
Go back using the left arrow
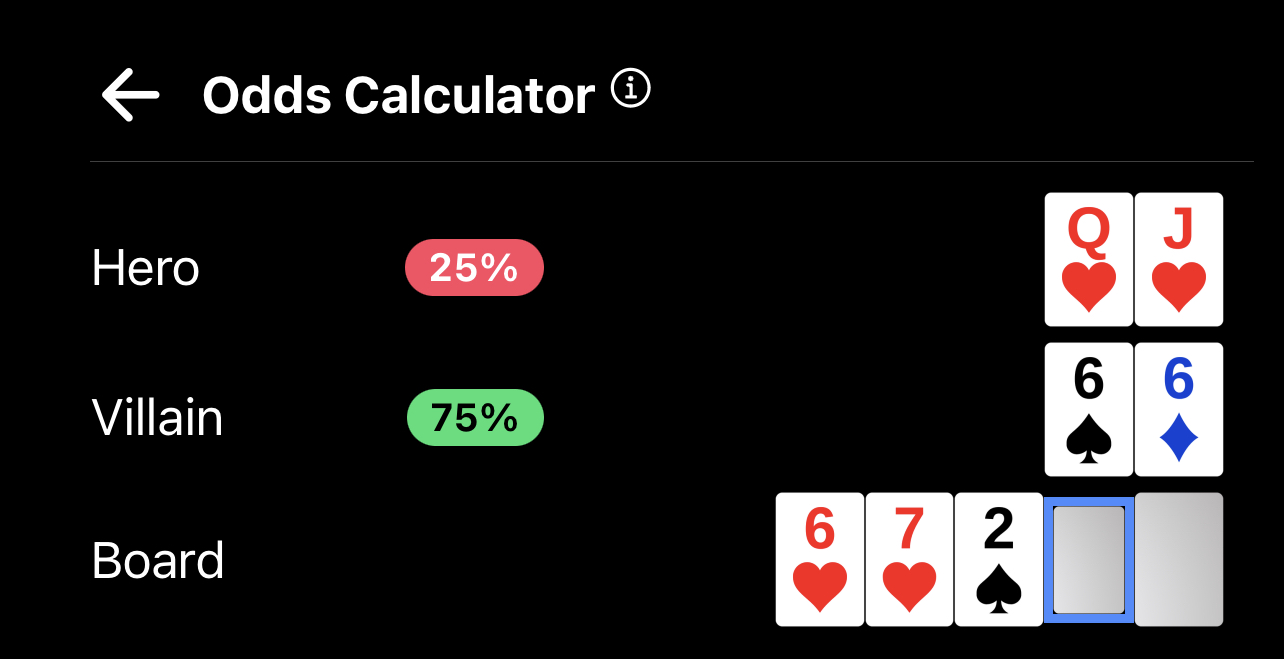[x=130, y=95]
